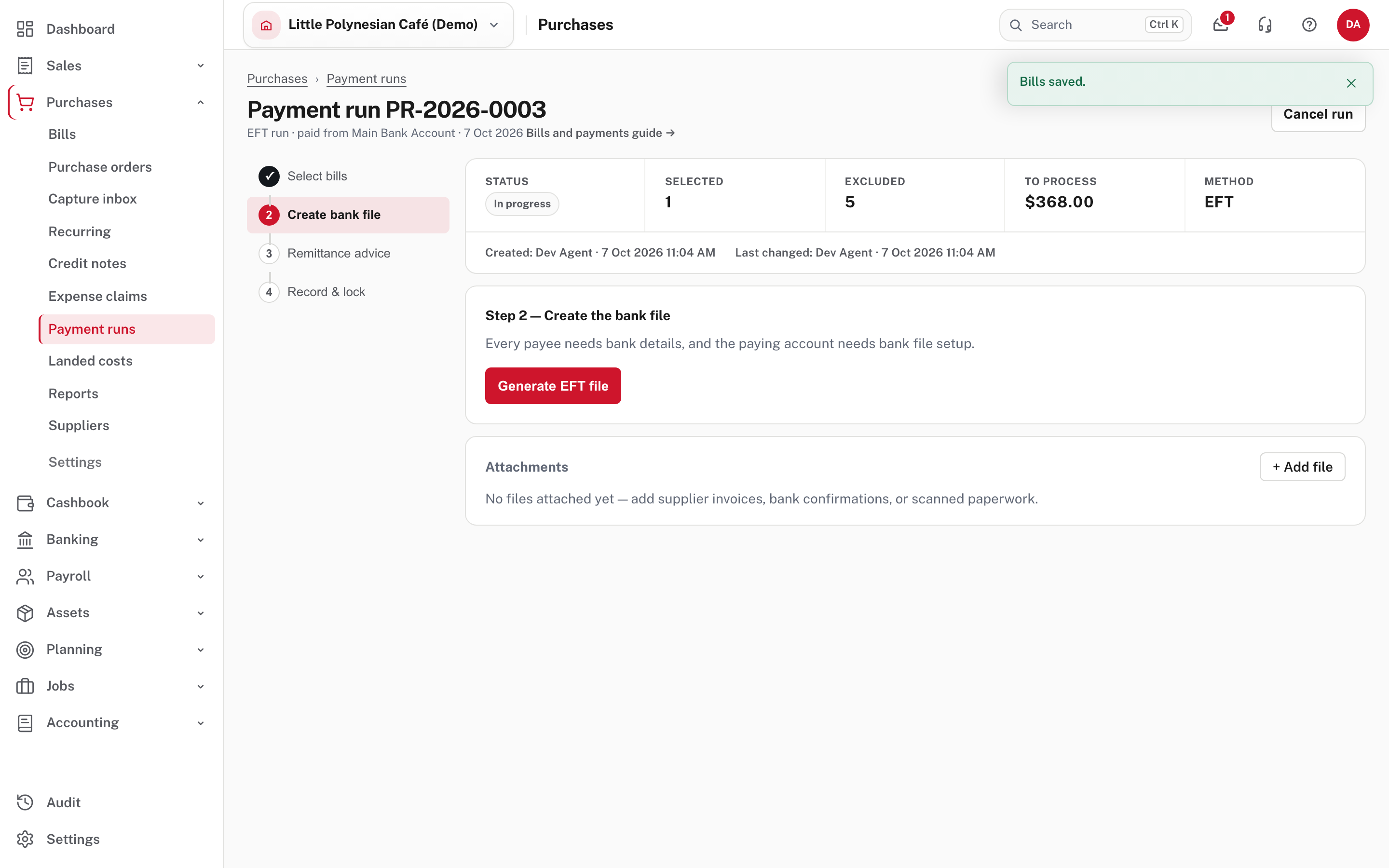1389x868 pixels.
Task: Click the Purchases breadcrumb link
Action: [277, 79]
